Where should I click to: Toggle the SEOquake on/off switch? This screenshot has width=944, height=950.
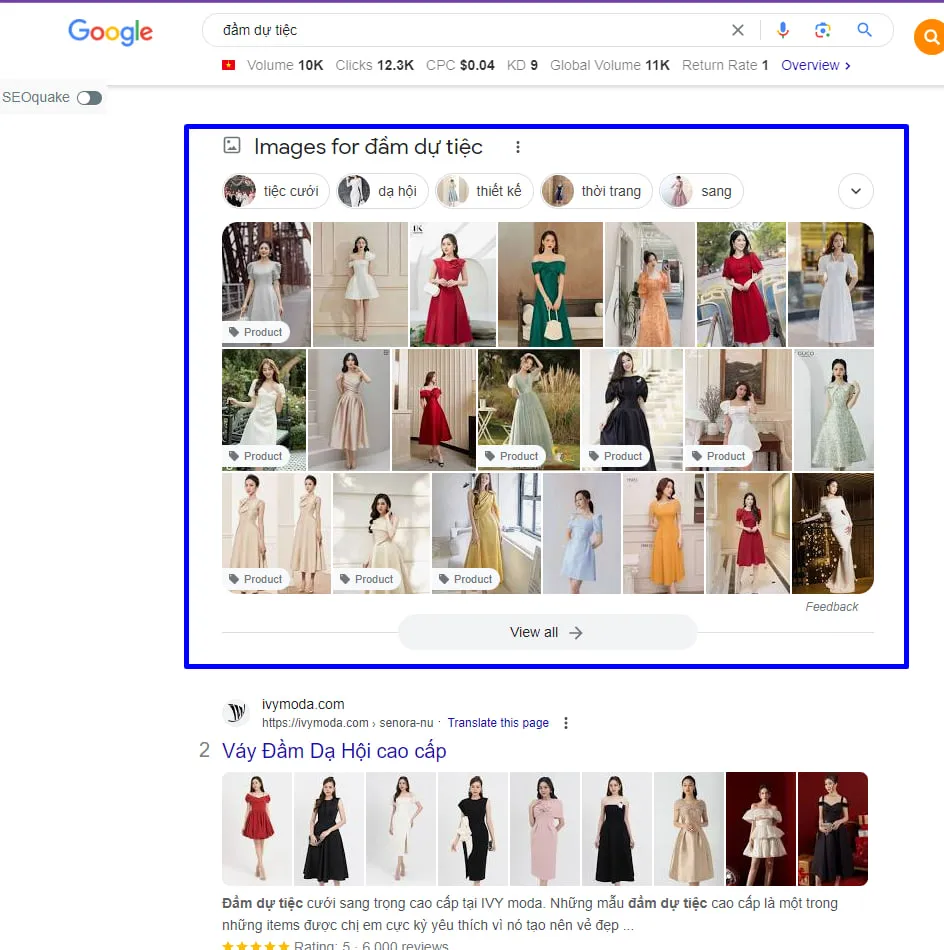coord(89,98)
